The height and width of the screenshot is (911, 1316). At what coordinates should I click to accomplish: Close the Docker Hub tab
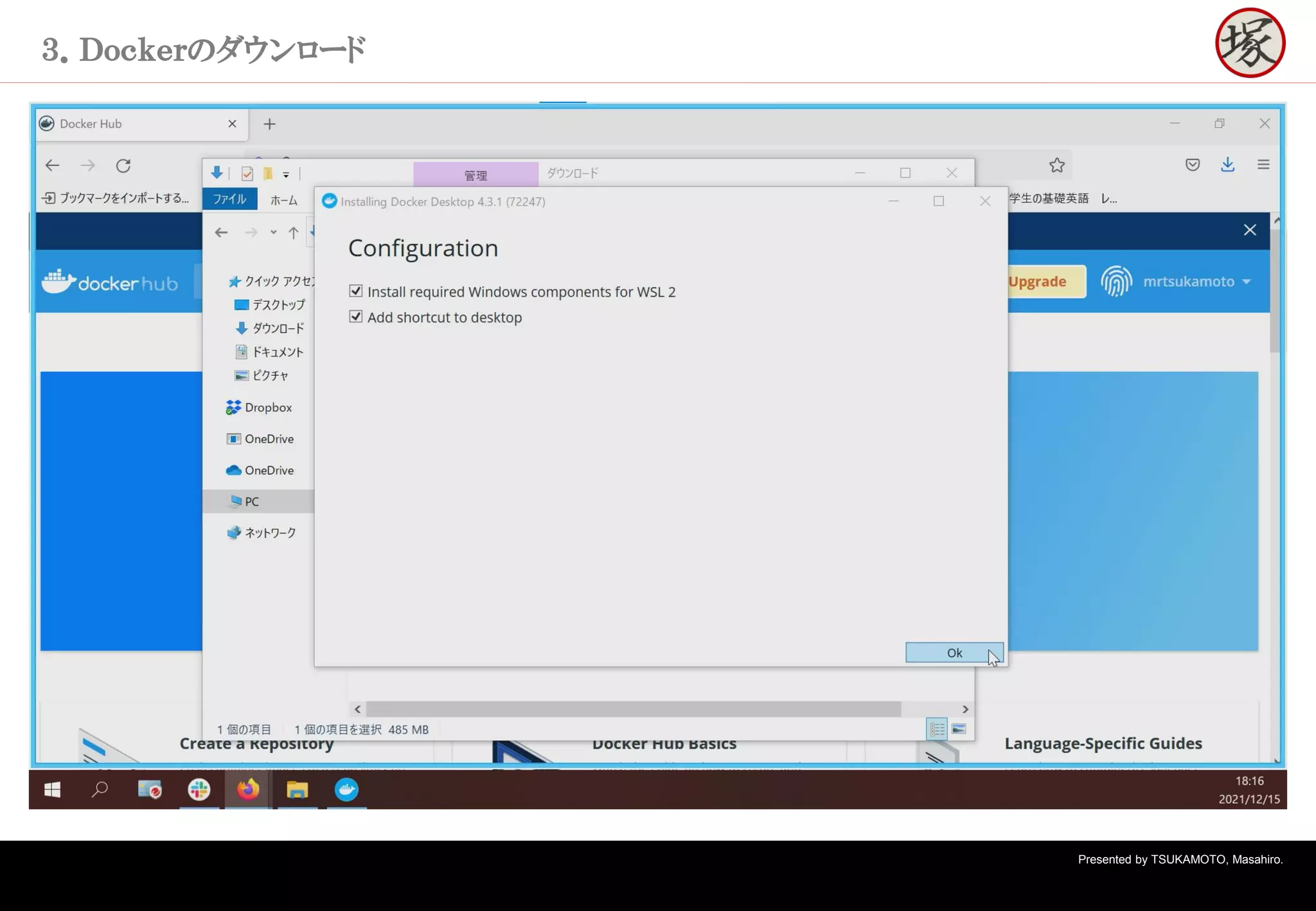(x=233, y=123)
